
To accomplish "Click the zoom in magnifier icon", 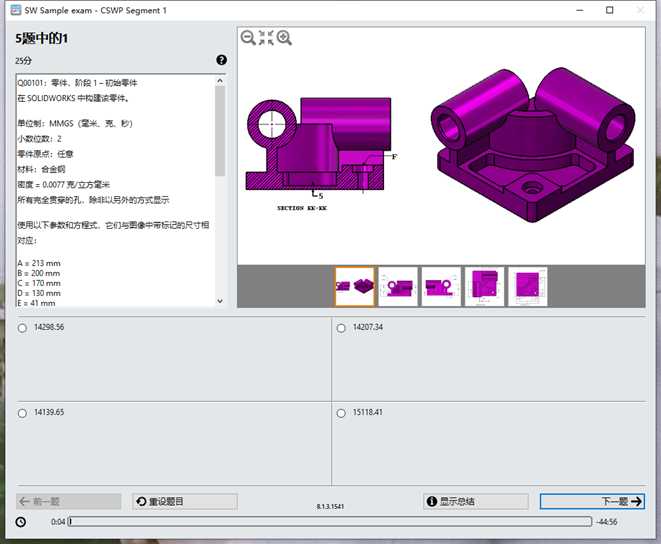I will [x=284, y=38].
